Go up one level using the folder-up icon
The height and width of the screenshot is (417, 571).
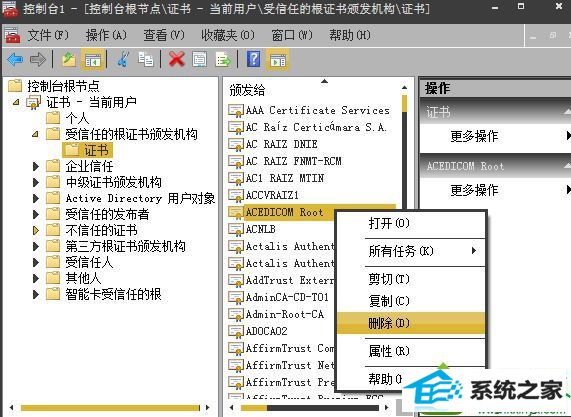[69, 59]
